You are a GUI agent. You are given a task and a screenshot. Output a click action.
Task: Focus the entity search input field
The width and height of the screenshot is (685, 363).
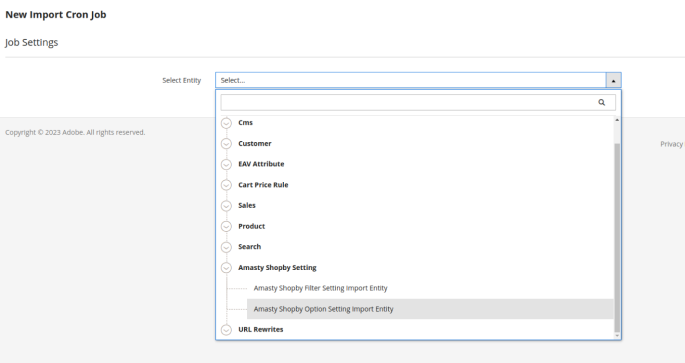click(x=418, y=103)
